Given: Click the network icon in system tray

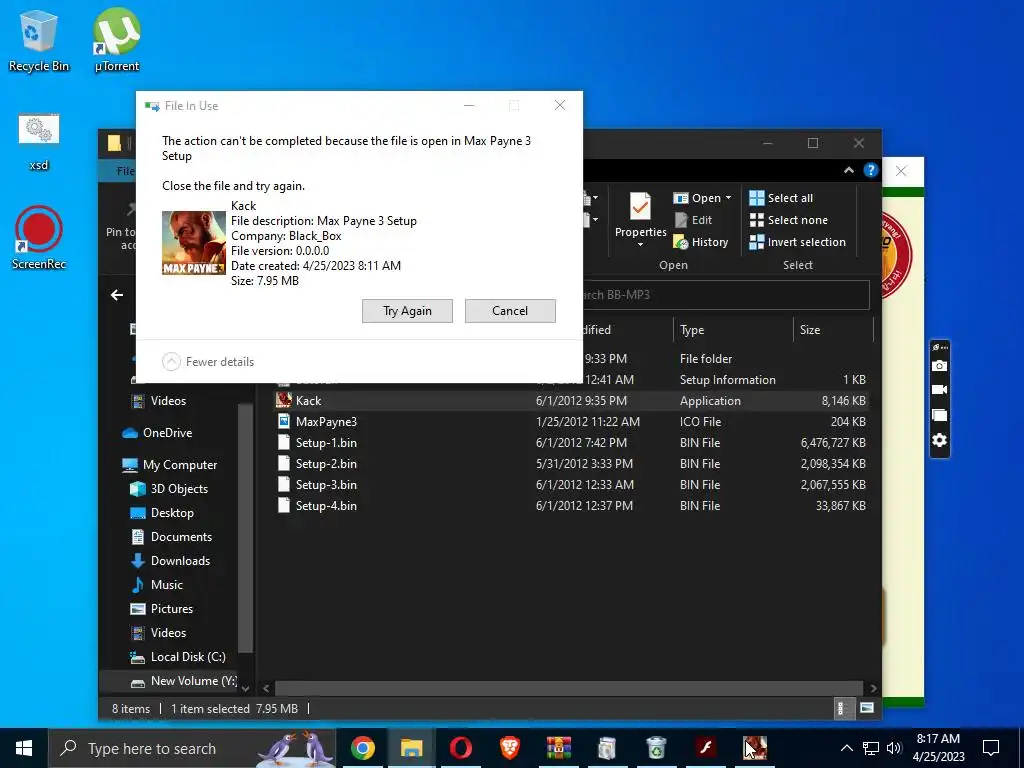Looking at the screenshot, I should [871, 748].
